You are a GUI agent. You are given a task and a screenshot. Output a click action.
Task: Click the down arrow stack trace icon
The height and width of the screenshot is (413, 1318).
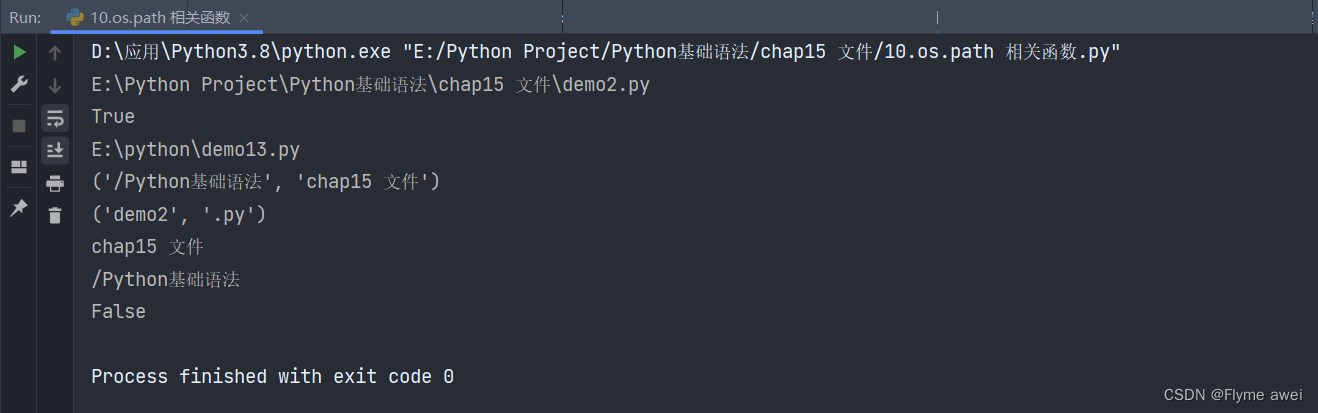55,85
